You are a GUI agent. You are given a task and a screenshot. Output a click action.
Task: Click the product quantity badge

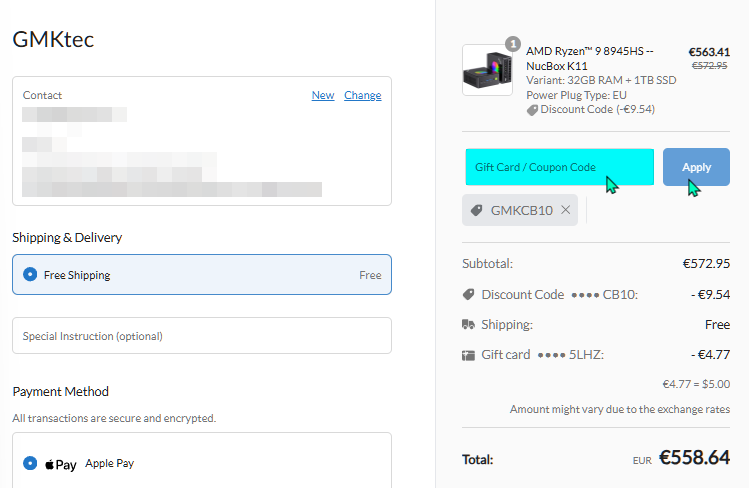pyautogui.click(x=513, y=44)
